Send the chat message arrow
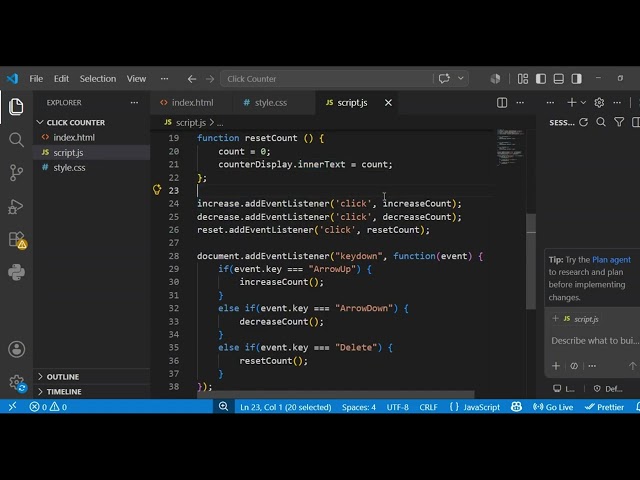 [x=632, y=366]
